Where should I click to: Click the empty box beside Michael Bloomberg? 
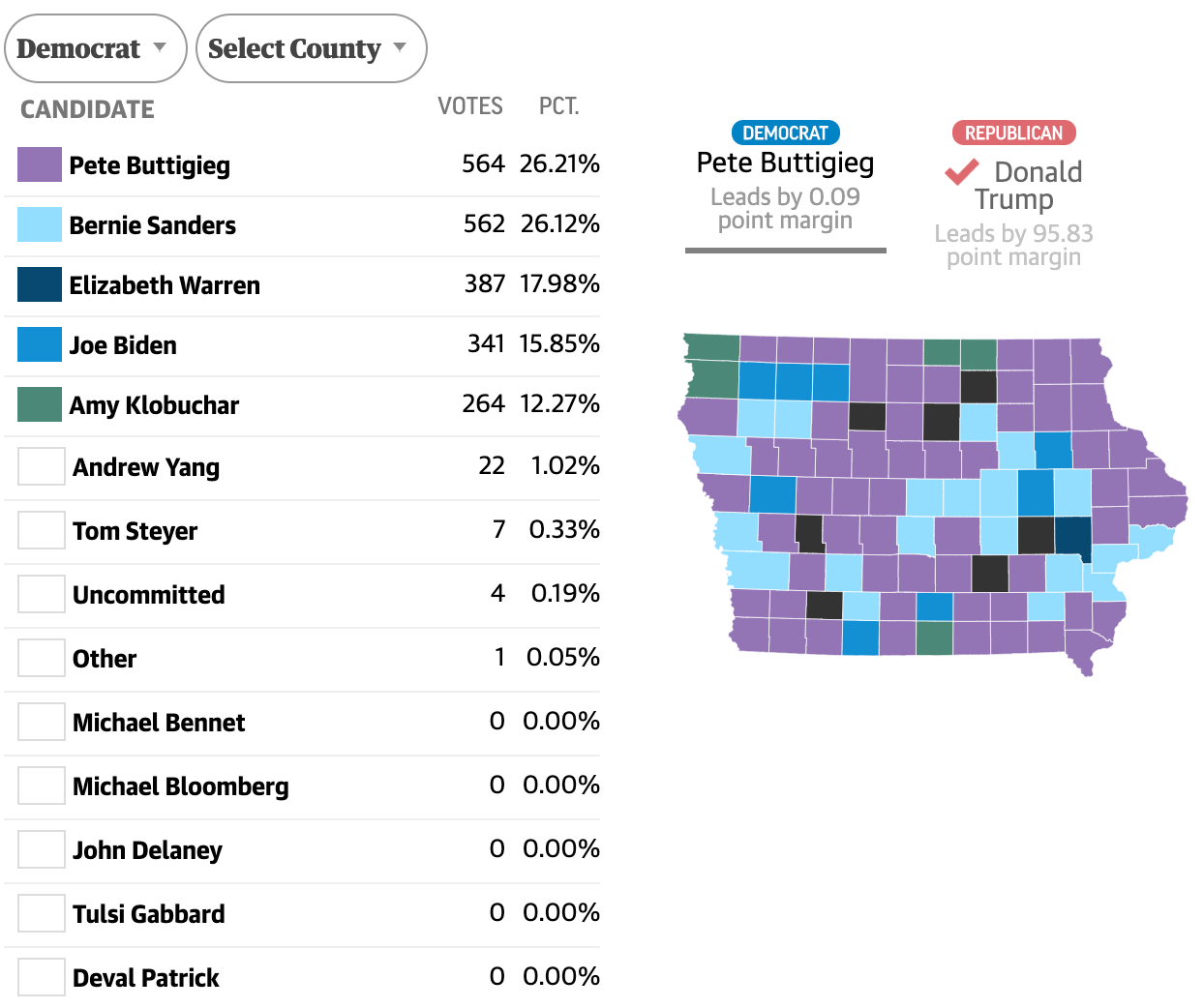[x=42, y=786]
